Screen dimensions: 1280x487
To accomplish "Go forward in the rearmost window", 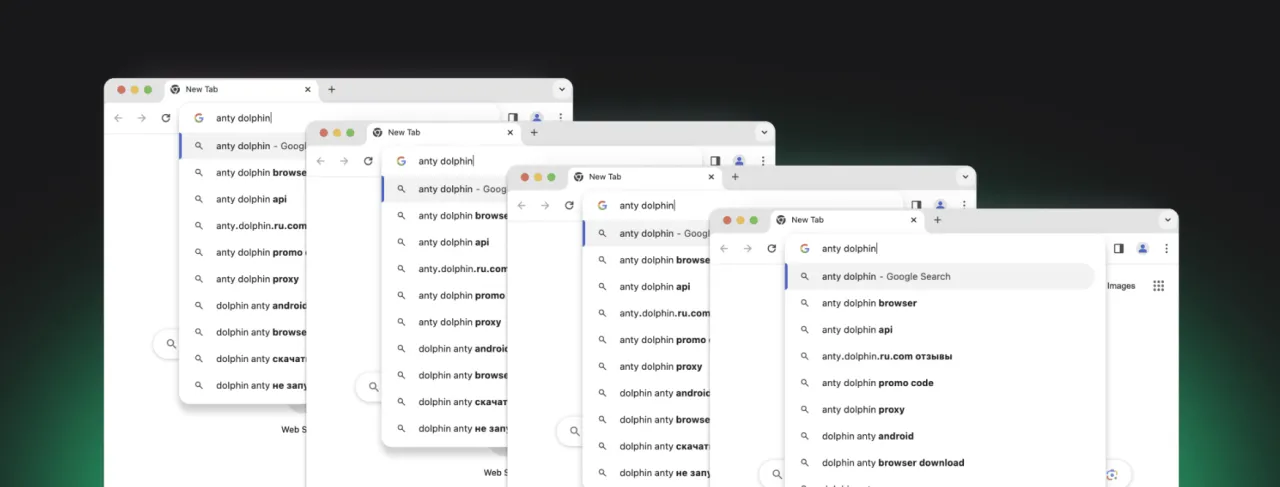I will pyautogui.click(x=141, y=118).
